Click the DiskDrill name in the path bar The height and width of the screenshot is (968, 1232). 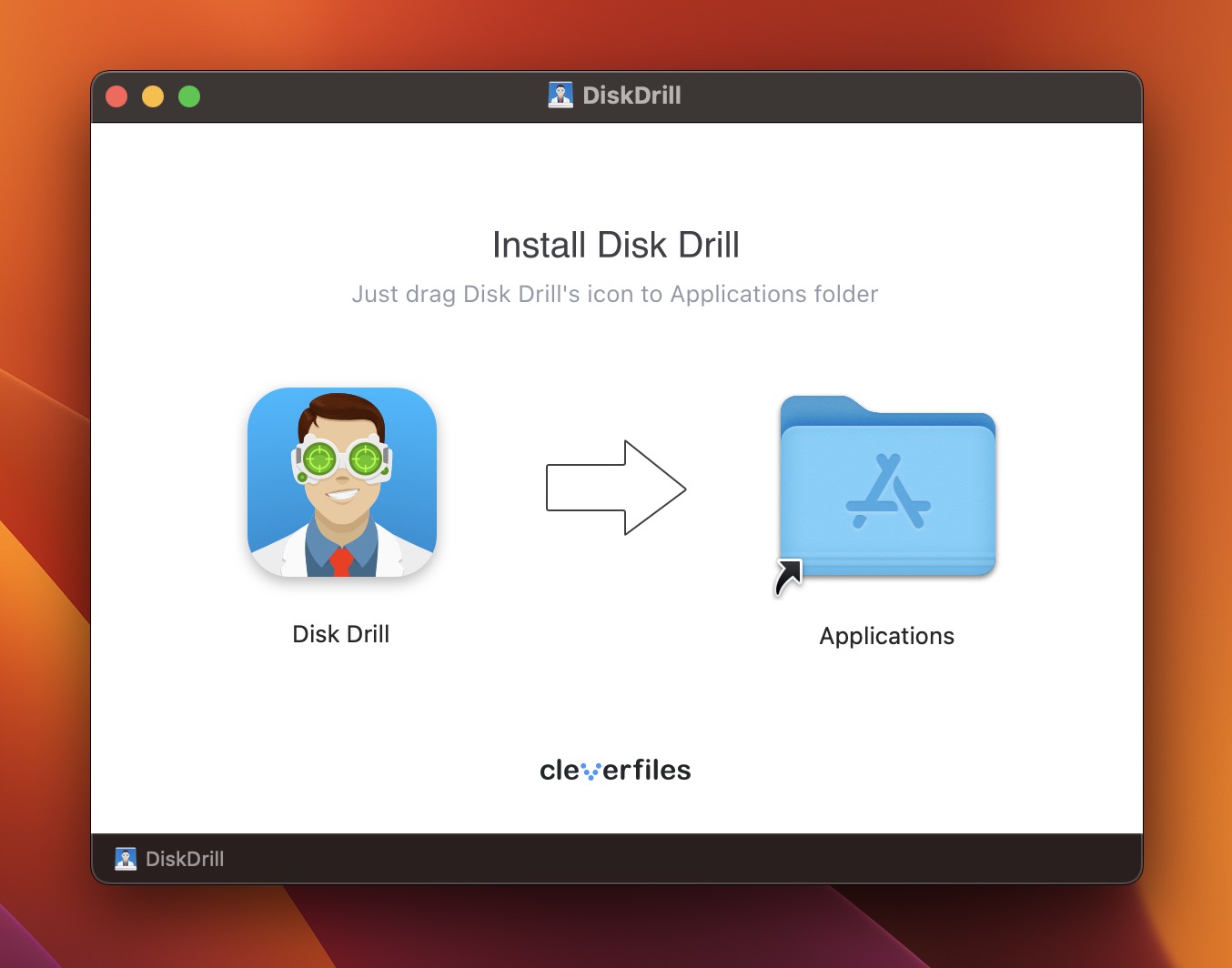pyautogui.click(x=185, y=859)
